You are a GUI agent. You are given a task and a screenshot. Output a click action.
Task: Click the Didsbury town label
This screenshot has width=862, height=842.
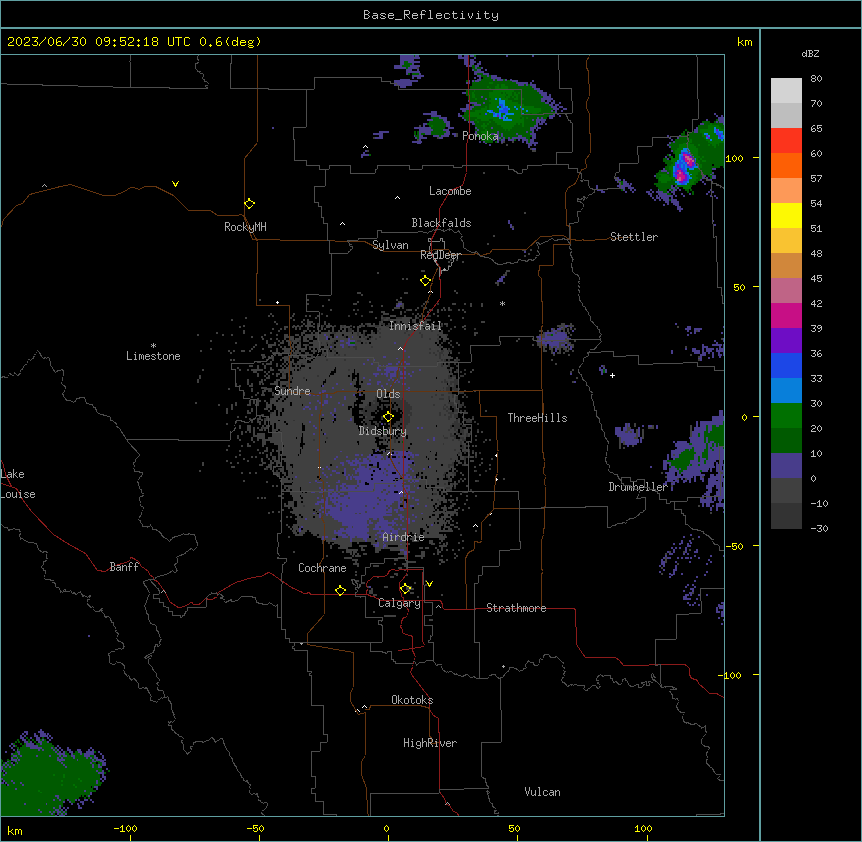pos(383,431)
